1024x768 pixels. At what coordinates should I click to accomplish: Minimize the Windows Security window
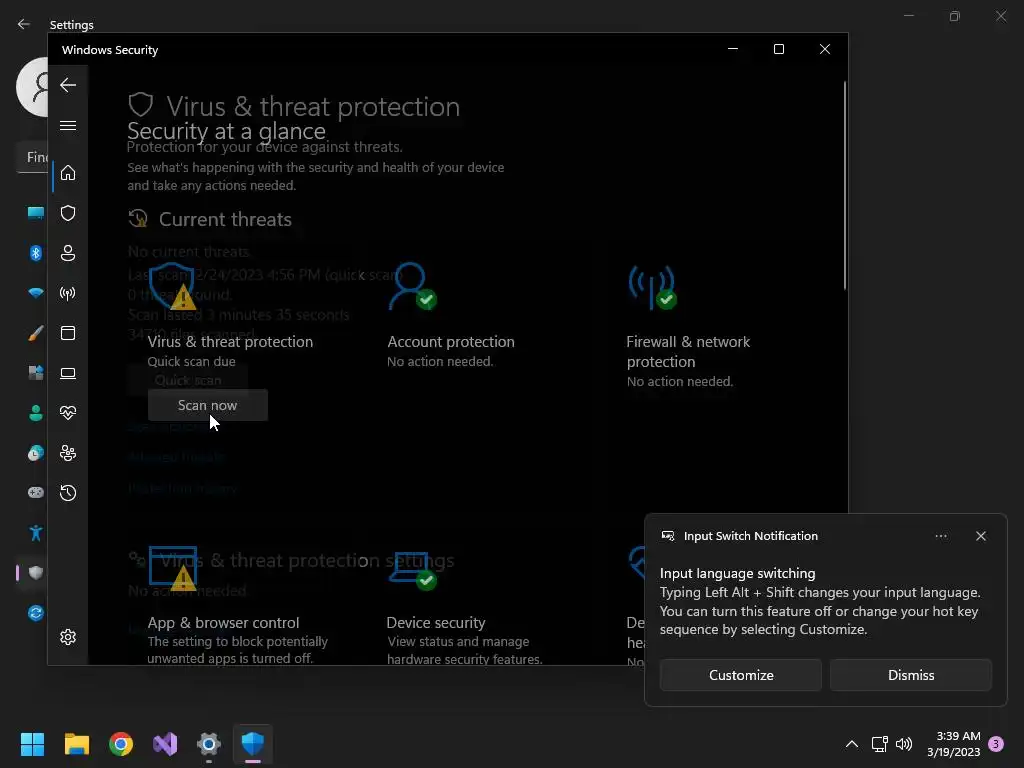[x=733, y=49]
